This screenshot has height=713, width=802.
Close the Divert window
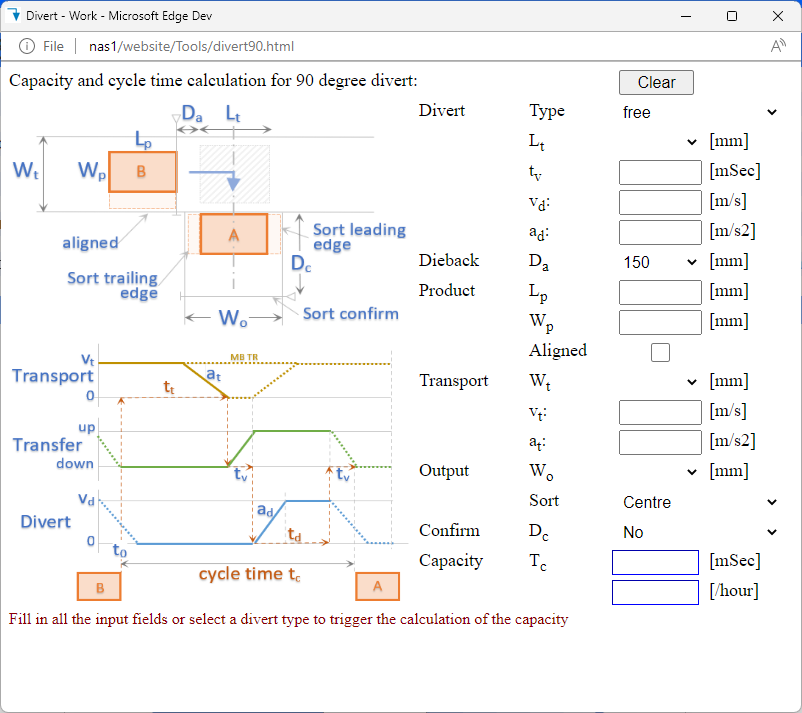778,16
